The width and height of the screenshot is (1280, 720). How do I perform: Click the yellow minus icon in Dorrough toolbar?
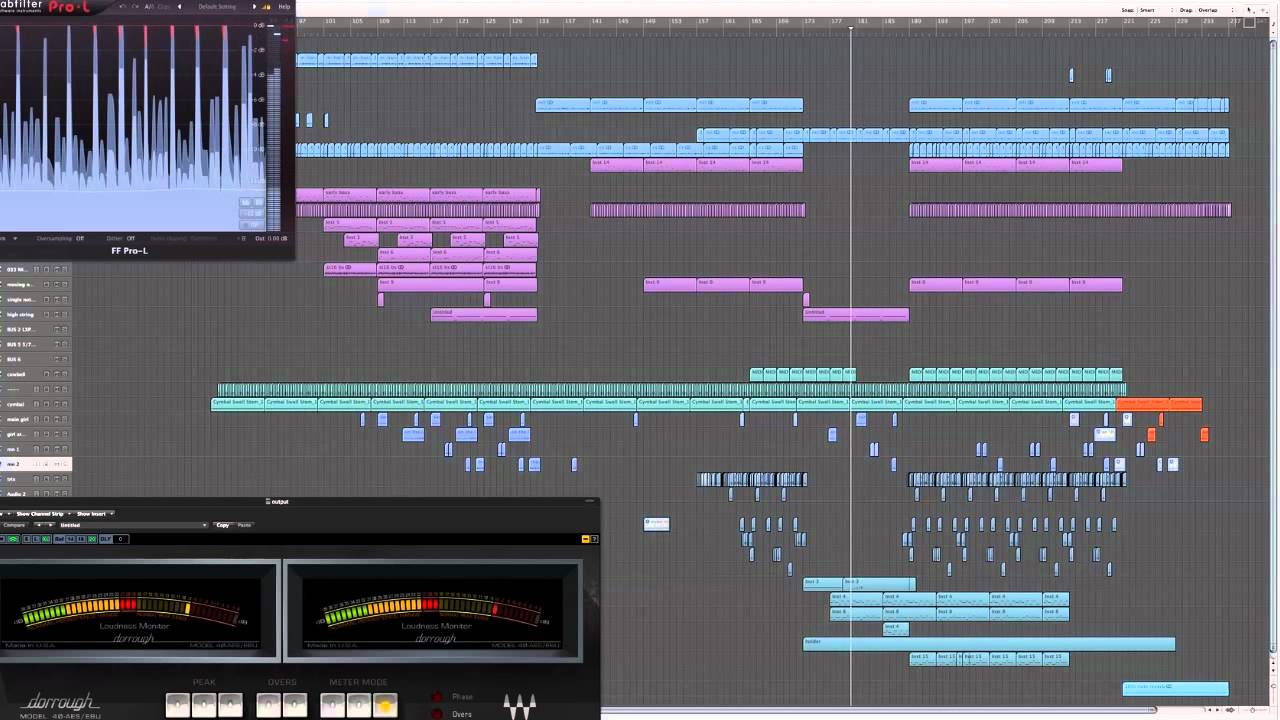585,539
